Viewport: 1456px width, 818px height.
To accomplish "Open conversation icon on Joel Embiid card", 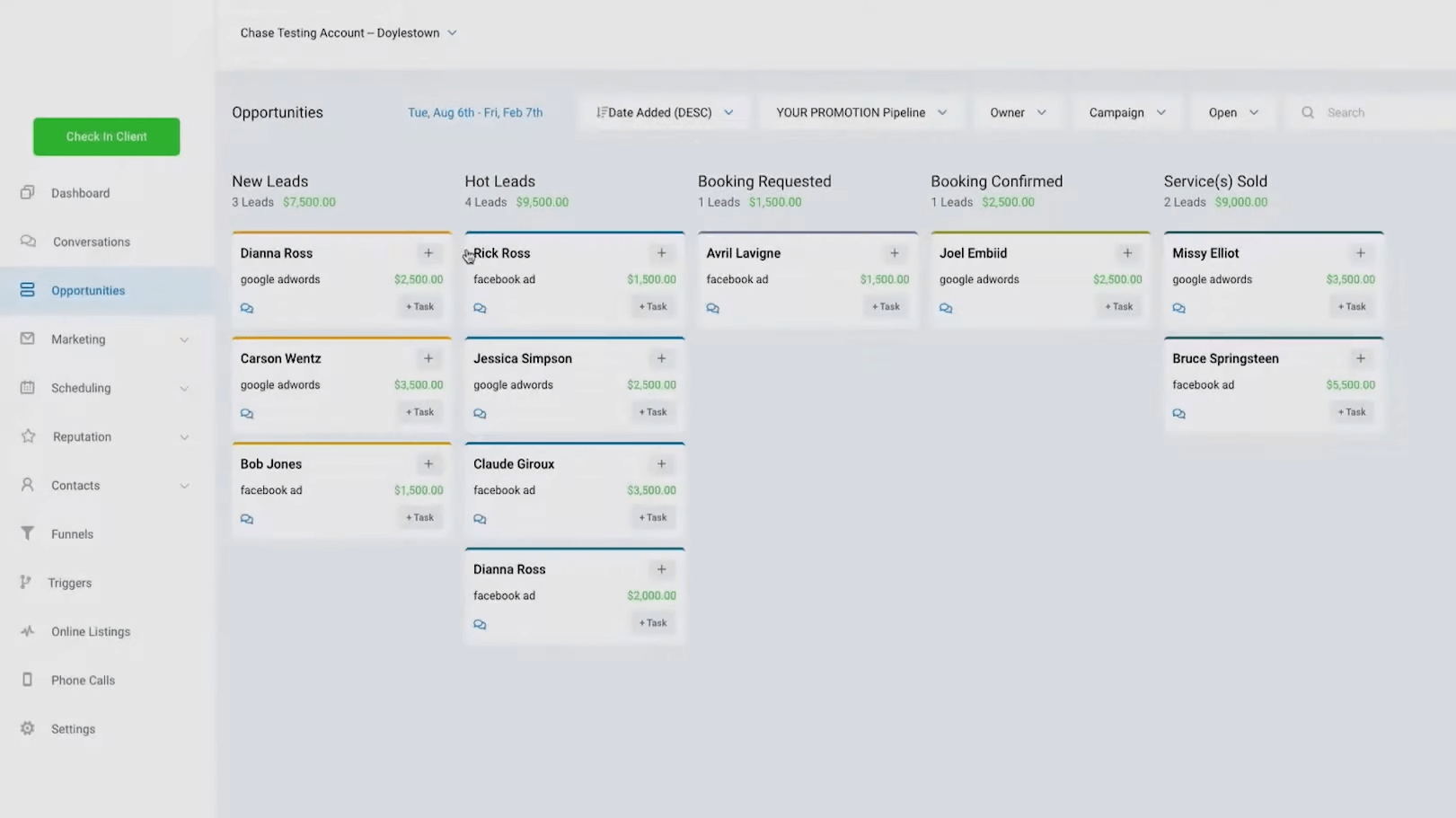I will pos(946,308).
